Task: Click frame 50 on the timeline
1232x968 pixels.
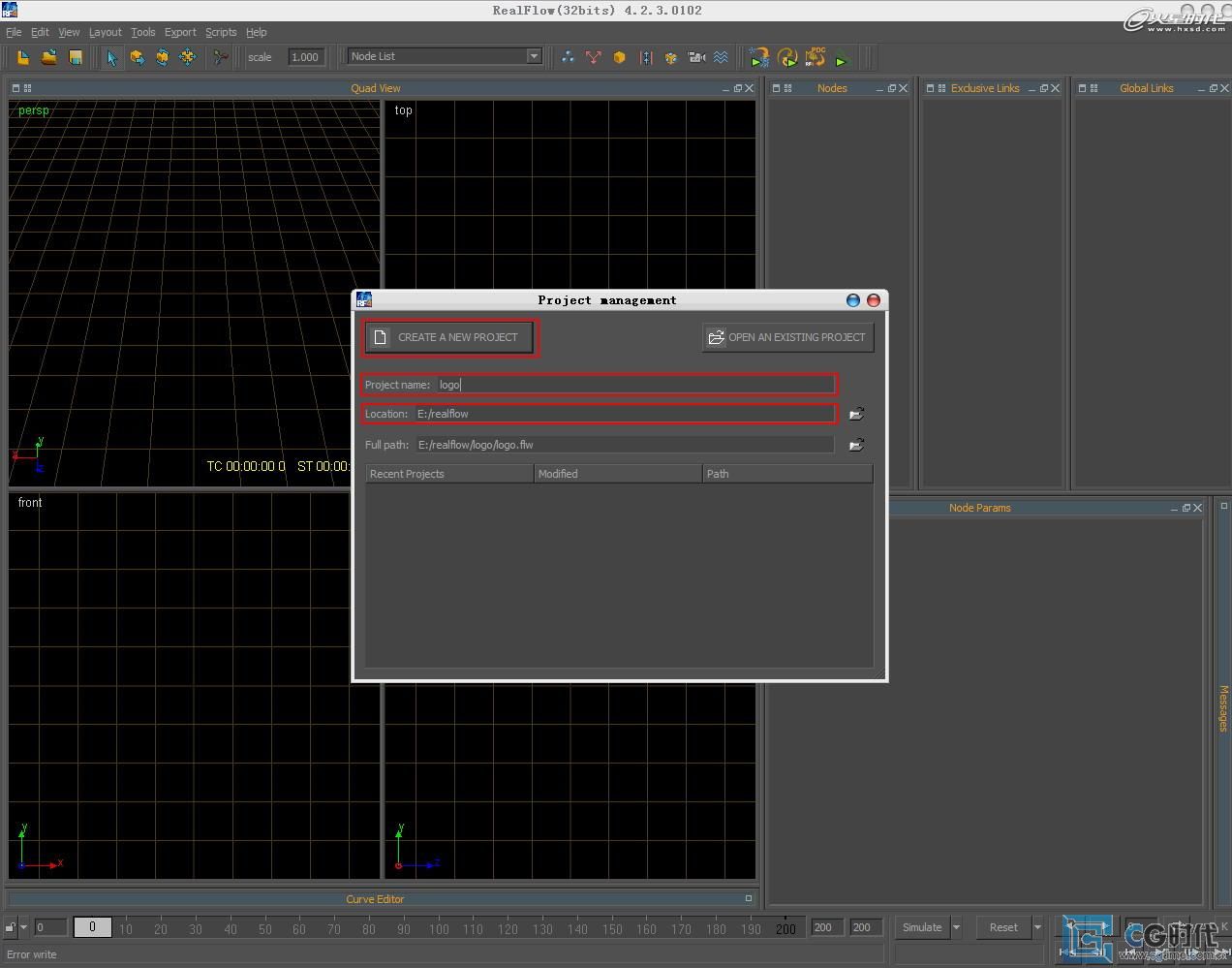Action: [x=265, y=929]
